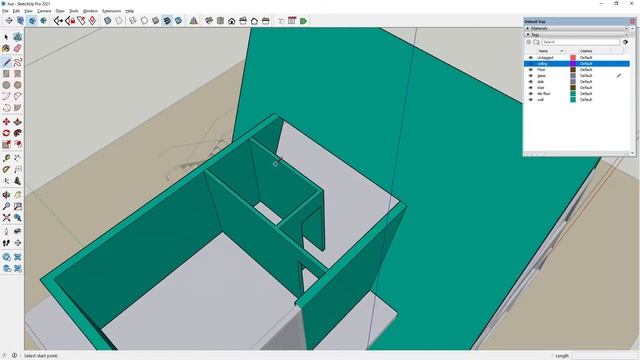Select the Offset tool
The height and width of the screenshot is (360, 640).
[x=18, y=144]
